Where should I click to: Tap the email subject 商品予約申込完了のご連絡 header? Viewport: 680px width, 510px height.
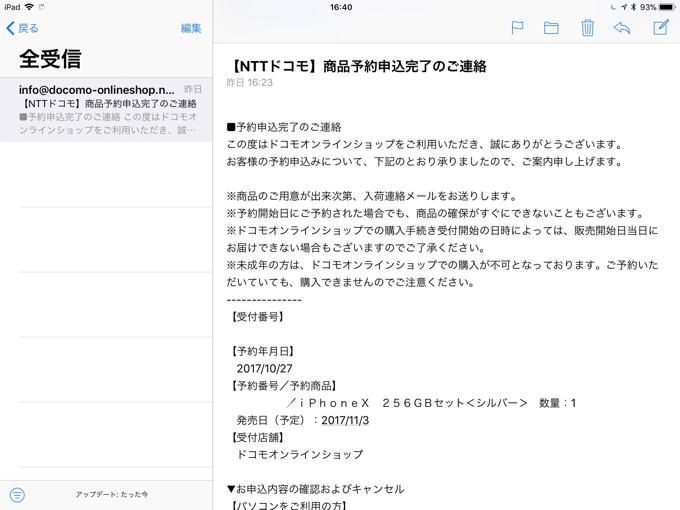tap(357, 66)
